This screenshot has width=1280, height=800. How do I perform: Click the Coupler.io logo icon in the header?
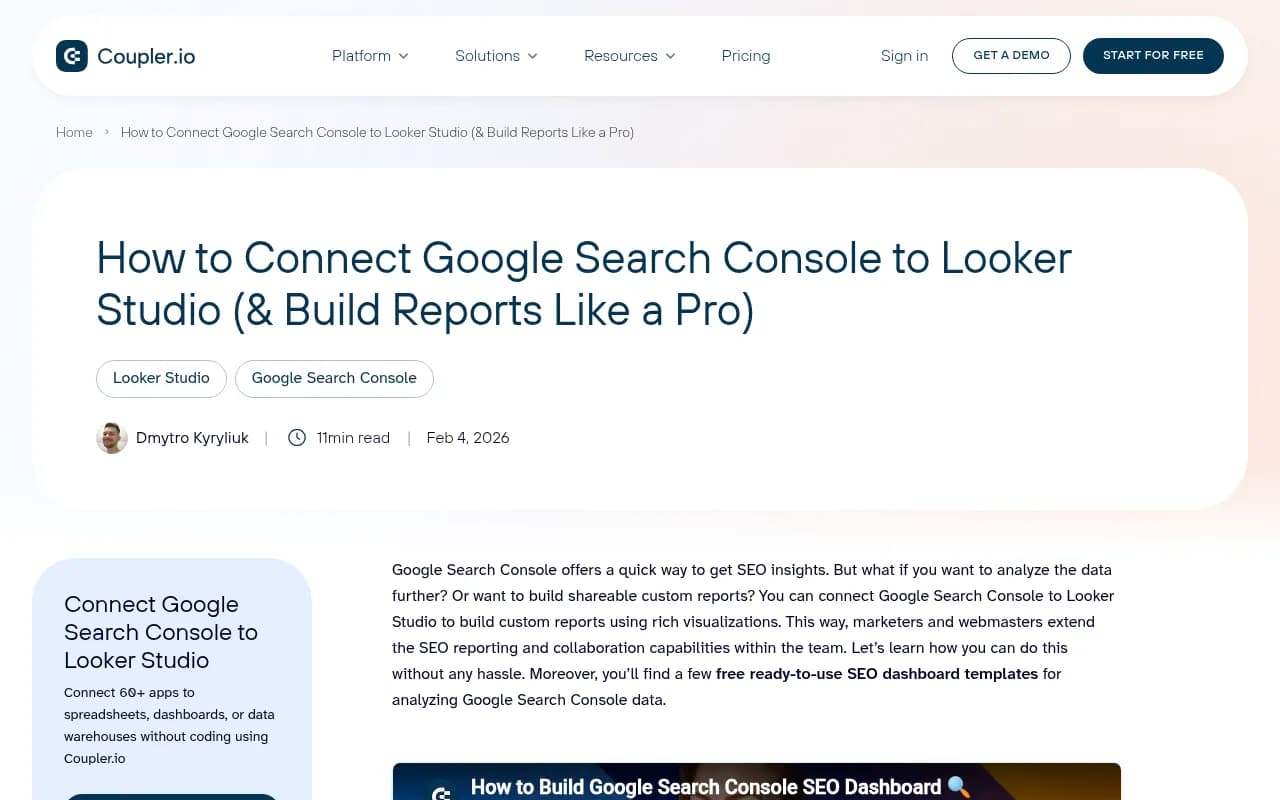pos(72,56)
